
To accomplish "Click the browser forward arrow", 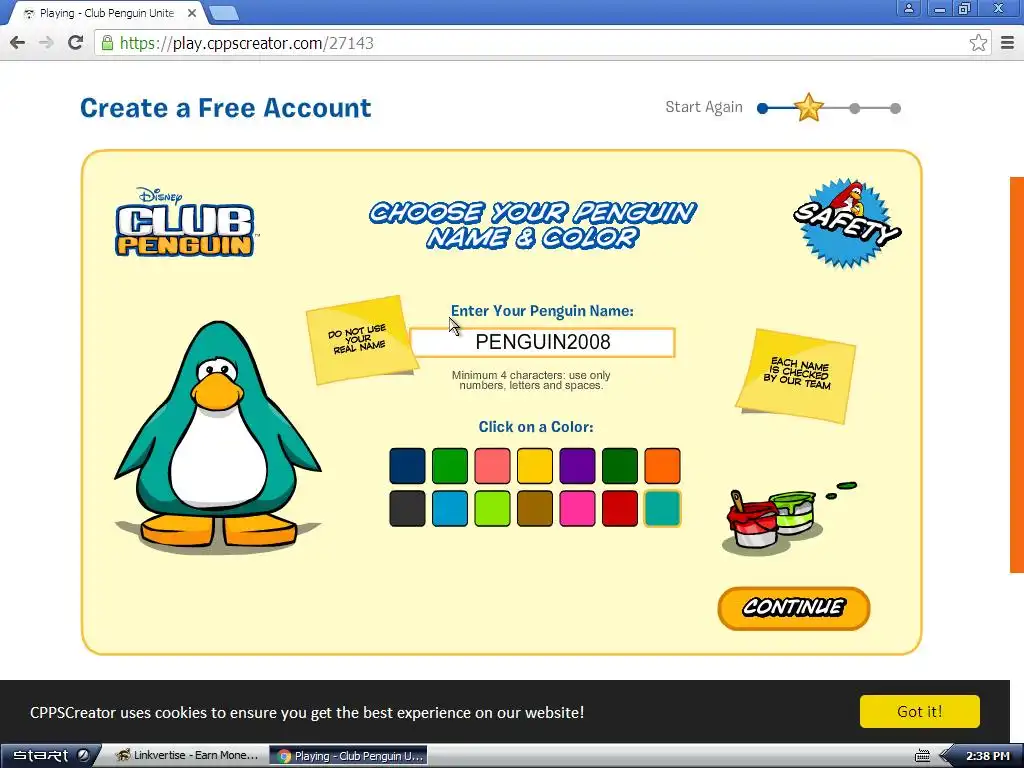I will pyautogui.click(x=46, y=43).
